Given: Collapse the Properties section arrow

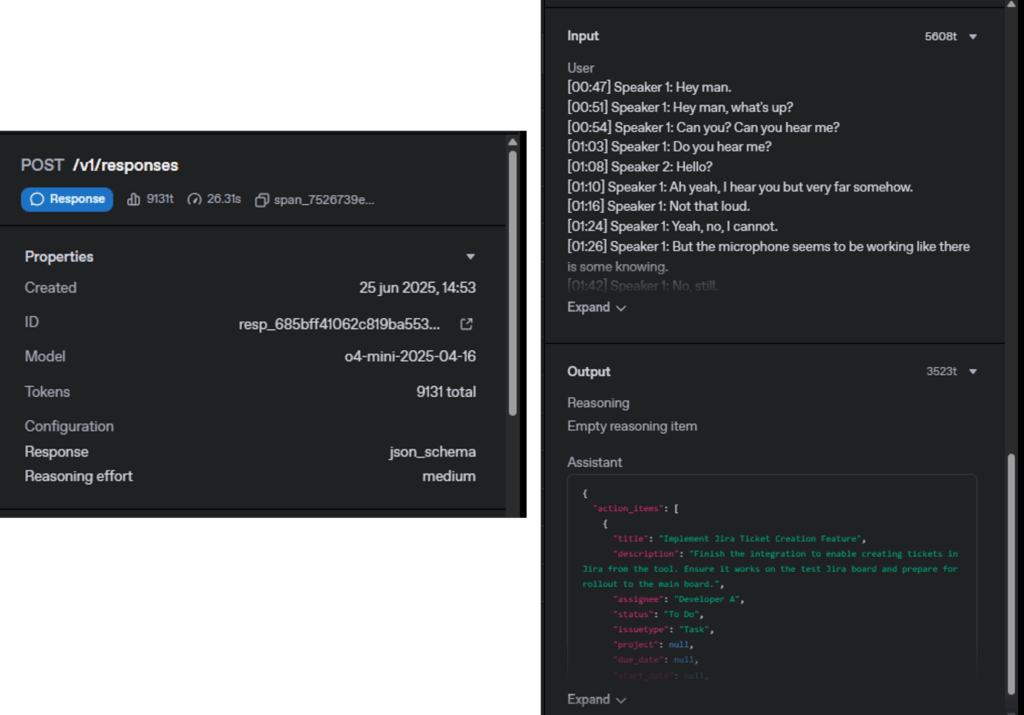Looking at the screenshot, I should pos(470,257).
